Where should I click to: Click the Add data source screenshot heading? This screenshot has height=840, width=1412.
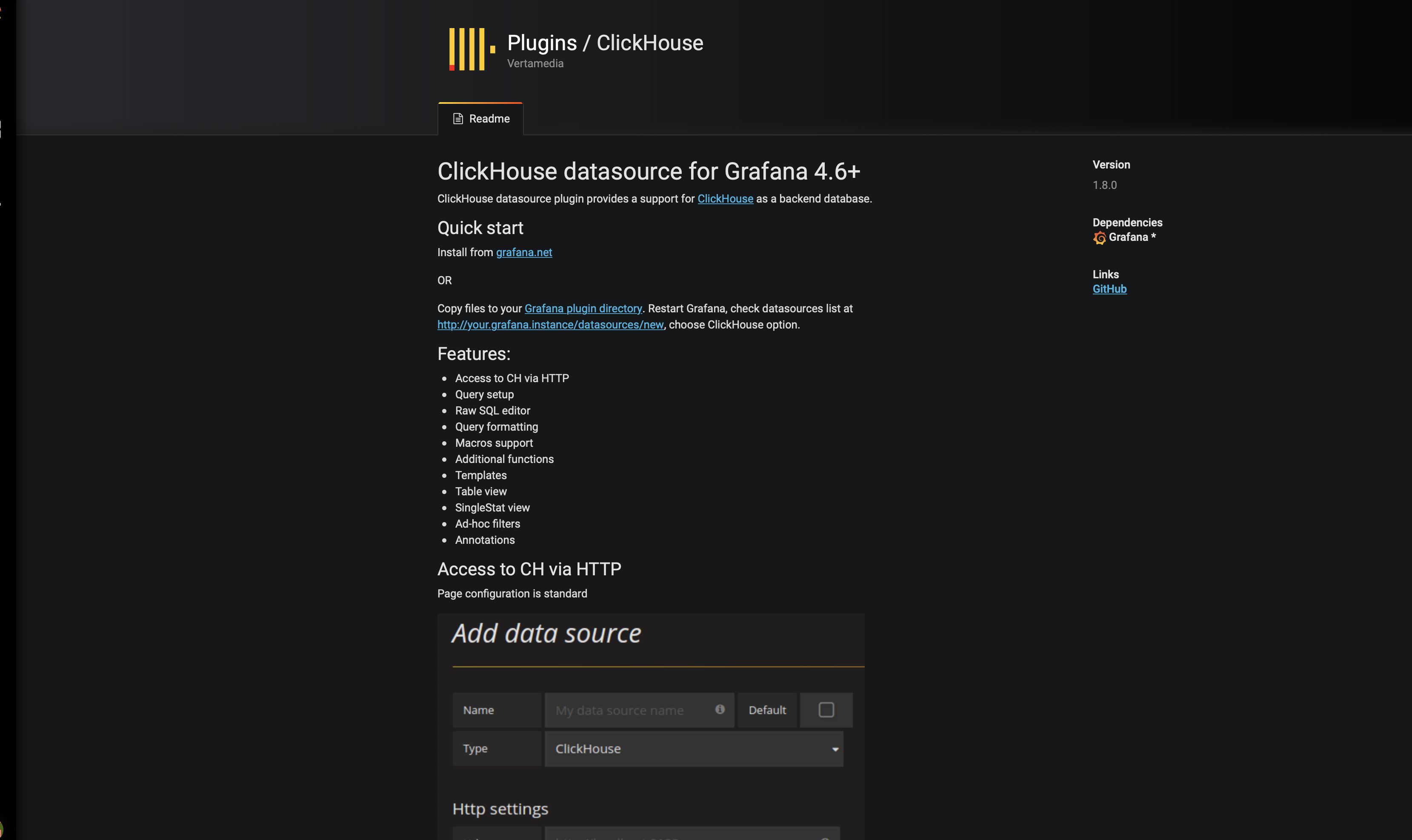coord(546,633)
